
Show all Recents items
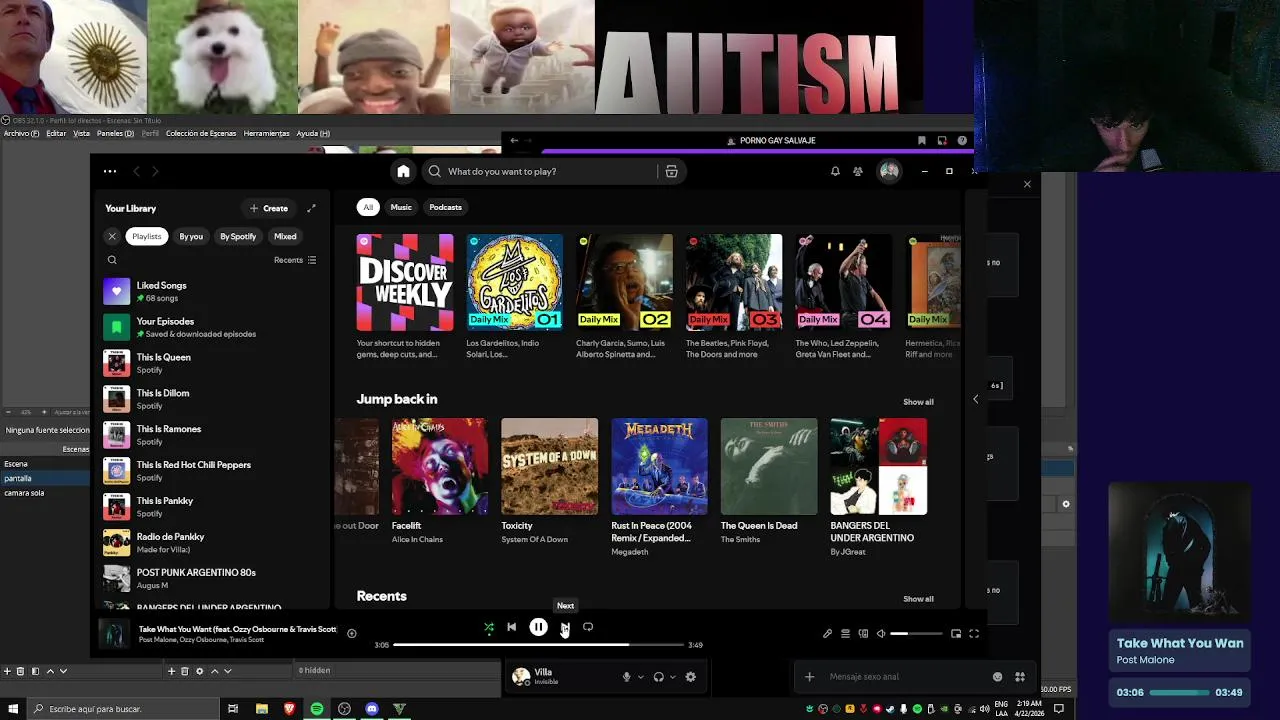pyautogui.click(x=918, y=599)
